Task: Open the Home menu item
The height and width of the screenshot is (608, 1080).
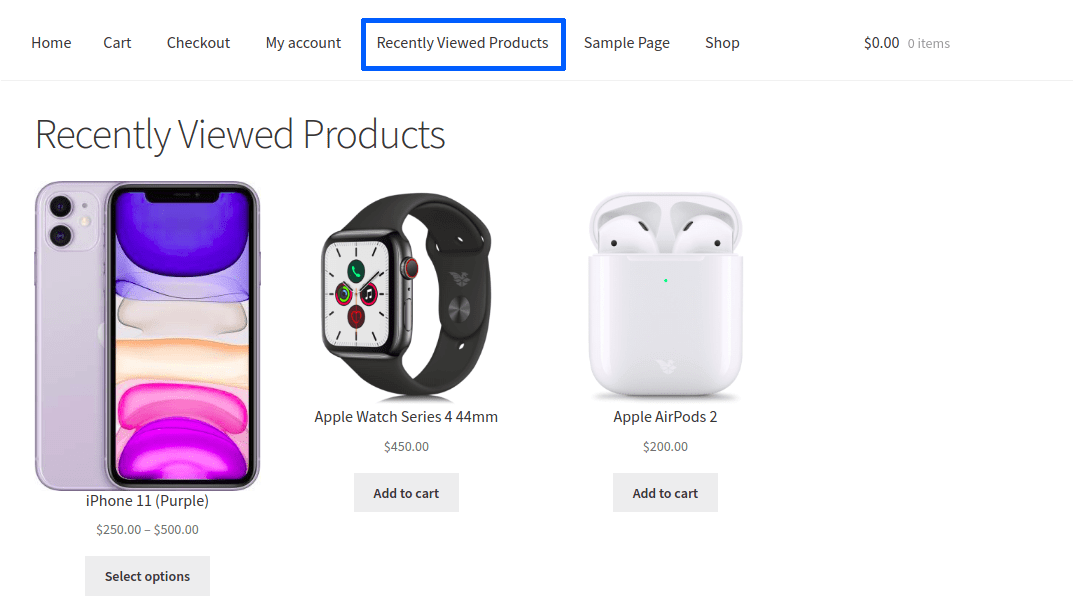Action: (x=51, y=43)
